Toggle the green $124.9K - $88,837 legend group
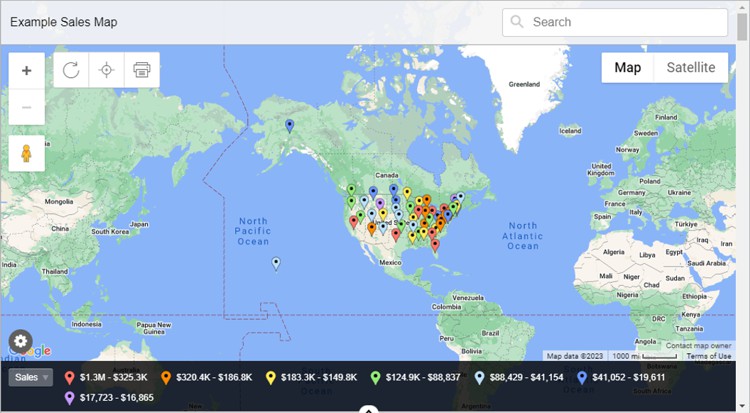750x413 pixels. pos(416,378)
